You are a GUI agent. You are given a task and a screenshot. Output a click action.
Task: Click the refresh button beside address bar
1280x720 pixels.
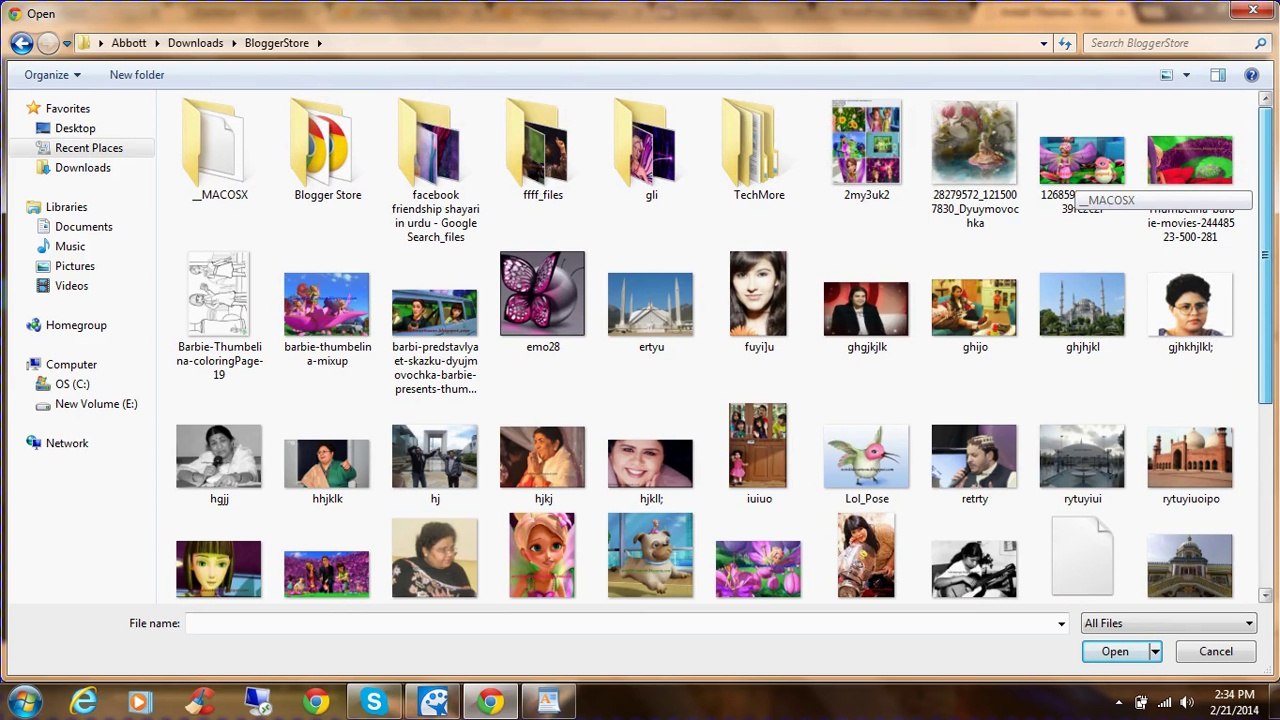[x=1065, y=43]
